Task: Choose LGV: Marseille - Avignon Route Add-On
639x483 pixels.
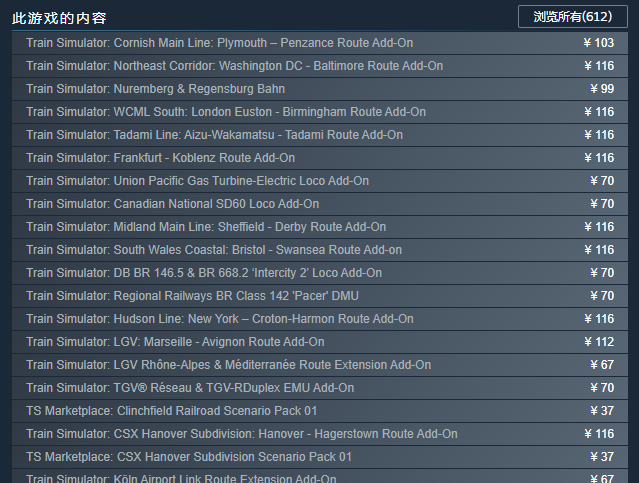Action: [320, 342]
